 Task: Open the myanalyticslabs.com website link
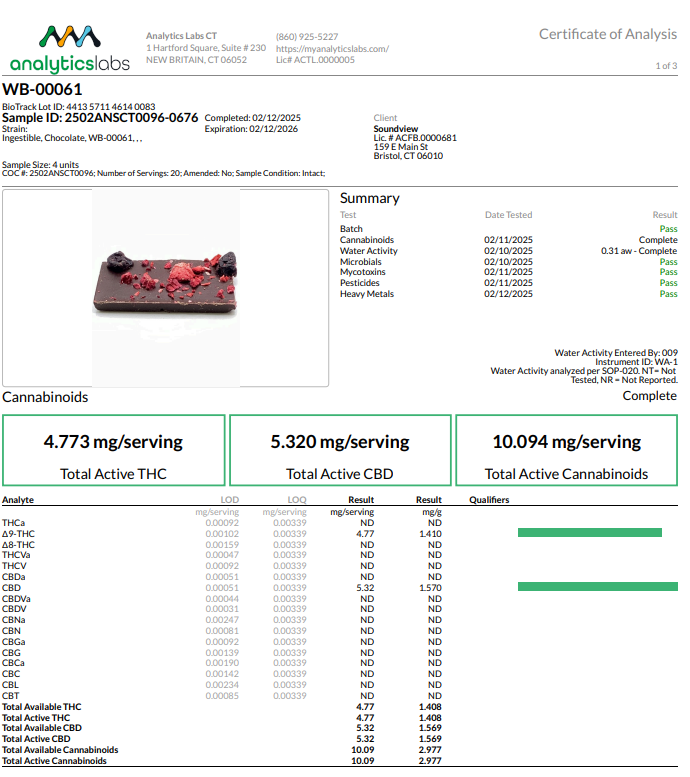click(x=332, y=49)
